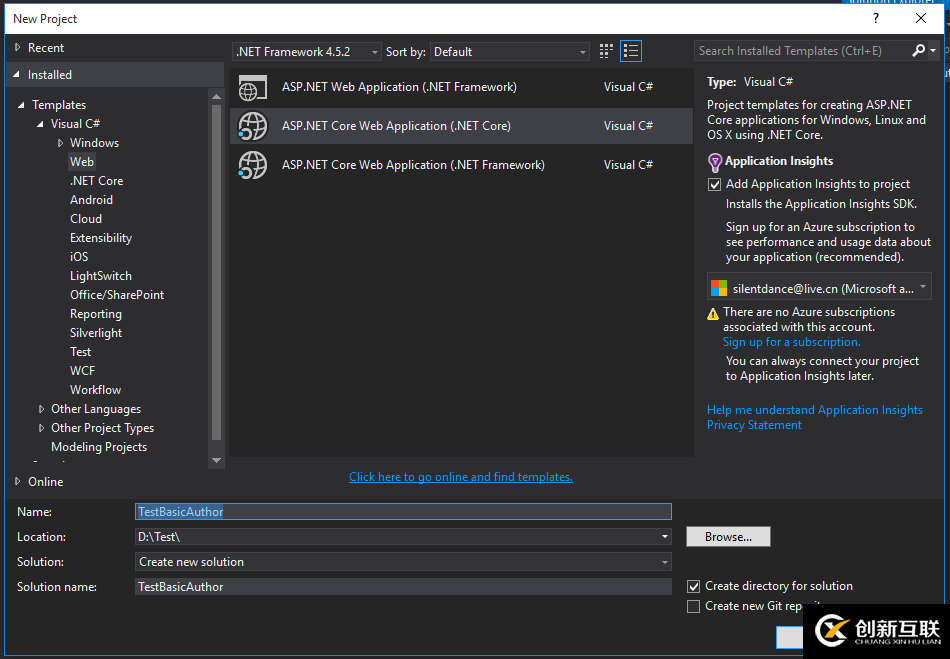Open the dialog help question mark
This screenshot has height=659, width=950.
875,18
